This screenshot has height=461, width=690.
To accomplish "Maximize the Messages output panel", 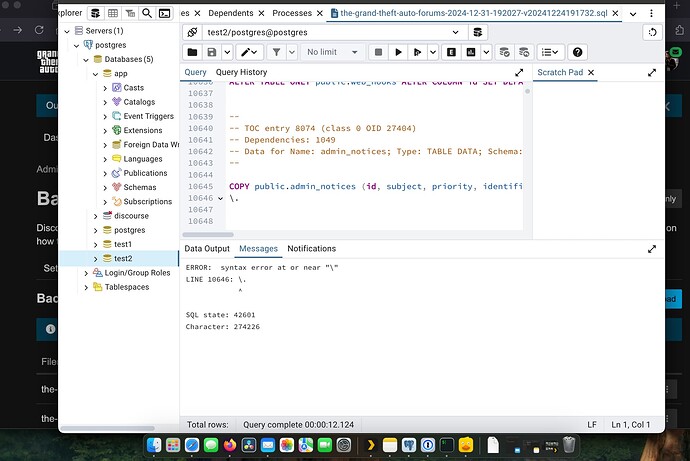I will pyautogui.click(x=652, y=249).
